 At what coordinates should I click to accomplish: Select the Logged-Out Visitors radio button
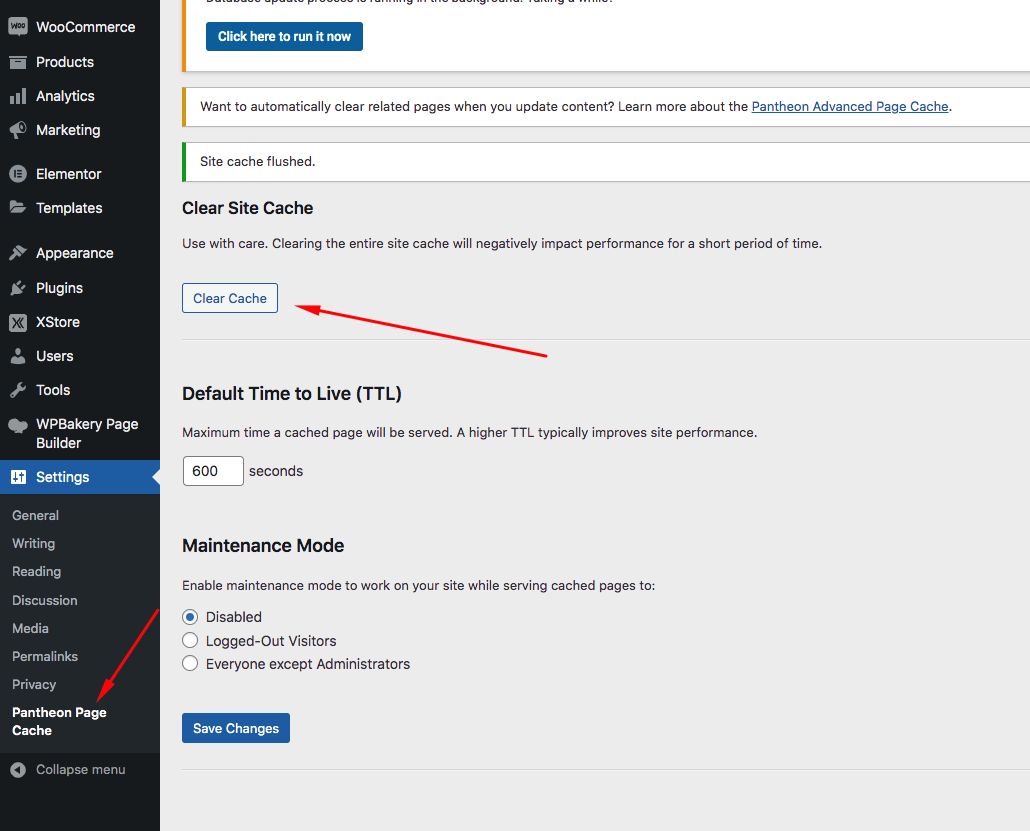coord(190,640)
